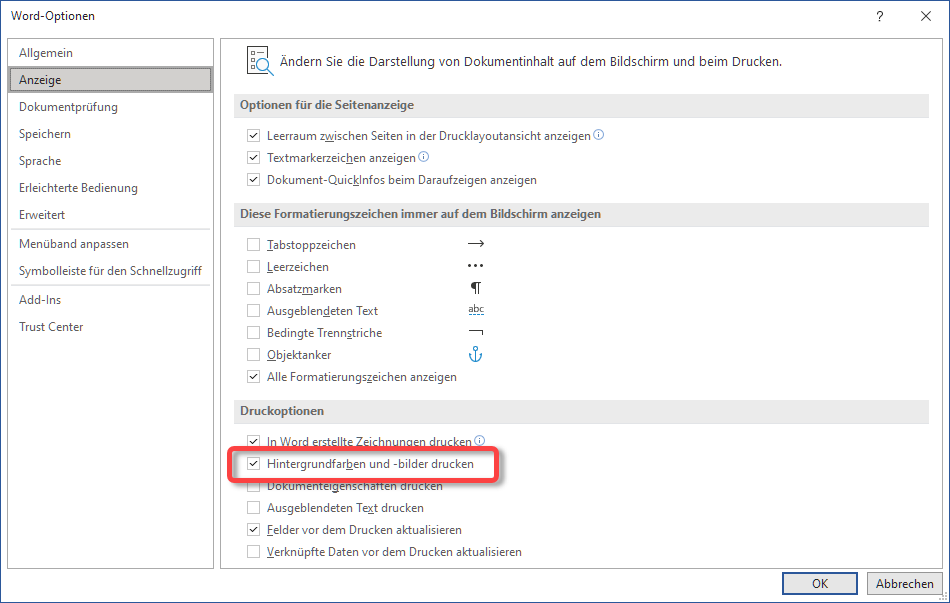The height and width of the screenshot is (603, 950).
Task: Click the three dots symbol for Leerzeichen
Action: click(x=476, y=265)
